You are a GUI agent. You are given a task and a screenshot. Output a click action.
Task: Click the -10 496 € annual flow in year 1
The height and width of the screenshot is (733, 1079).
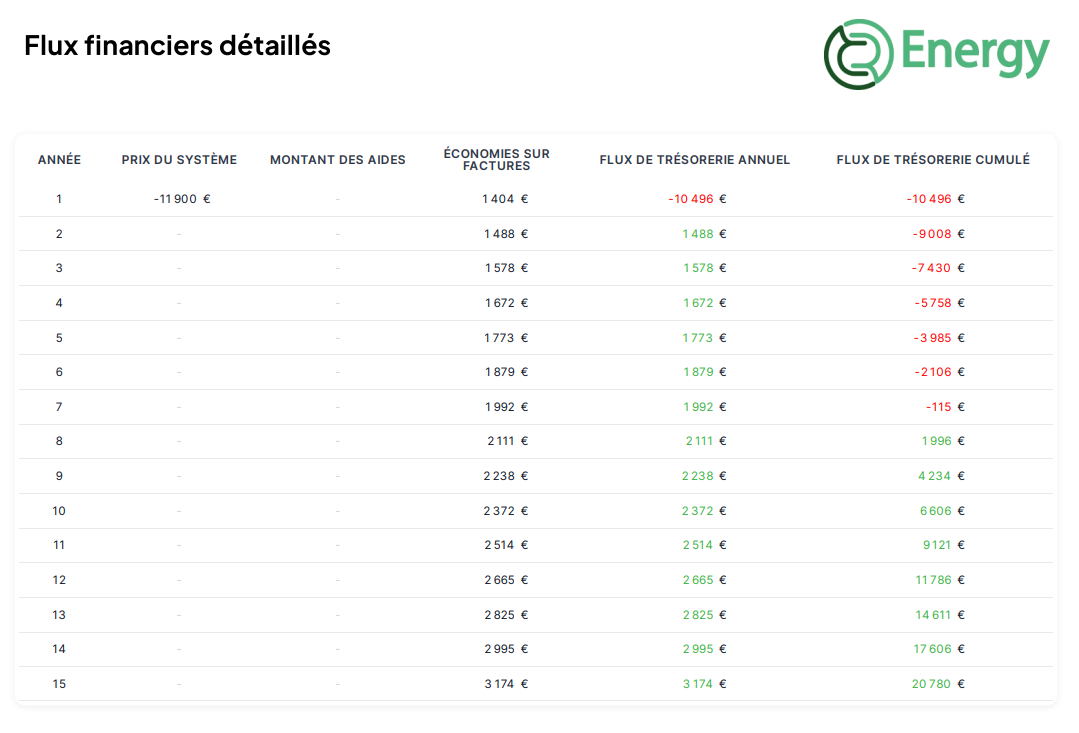[696, 198]
